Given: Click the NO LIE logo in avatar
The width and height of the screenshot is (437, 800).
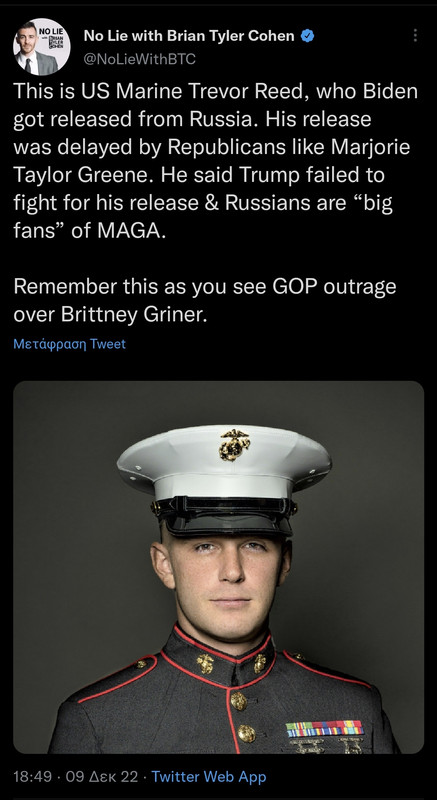Looking at the screenshot, I should 53,37.
